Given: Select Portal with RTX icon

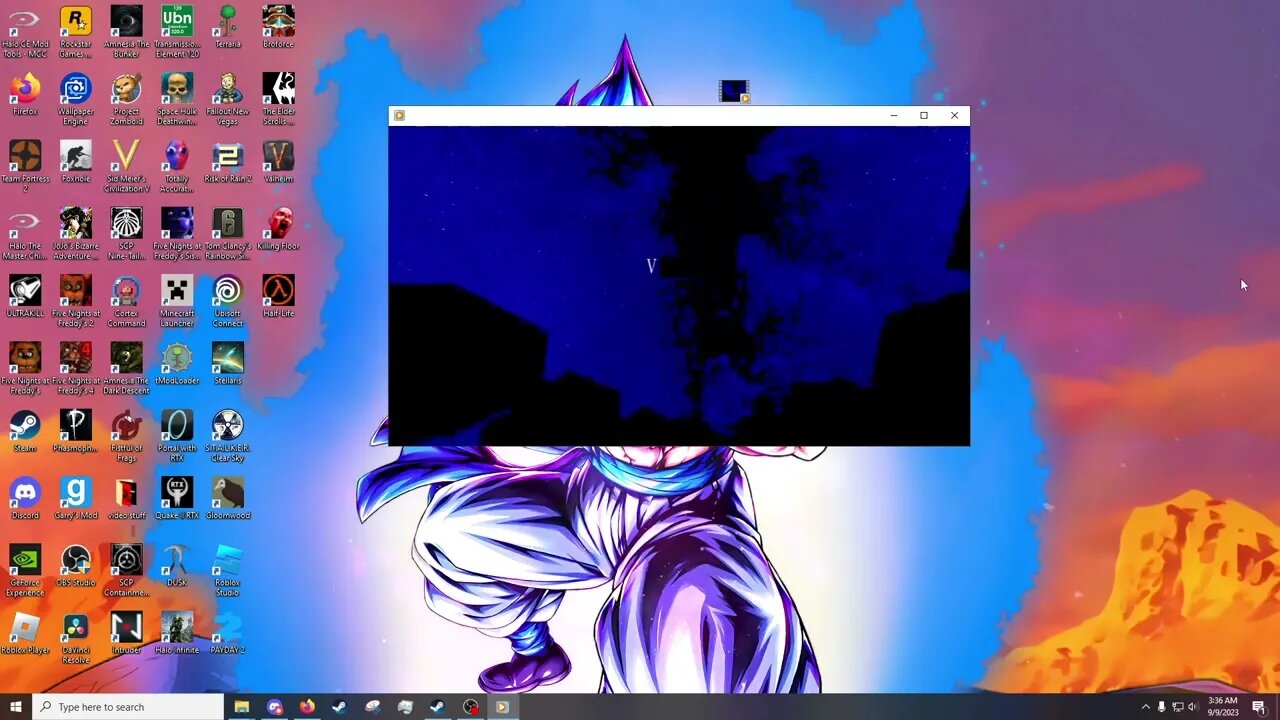Looking at the screenshot, I should click(x=177, y=435).
